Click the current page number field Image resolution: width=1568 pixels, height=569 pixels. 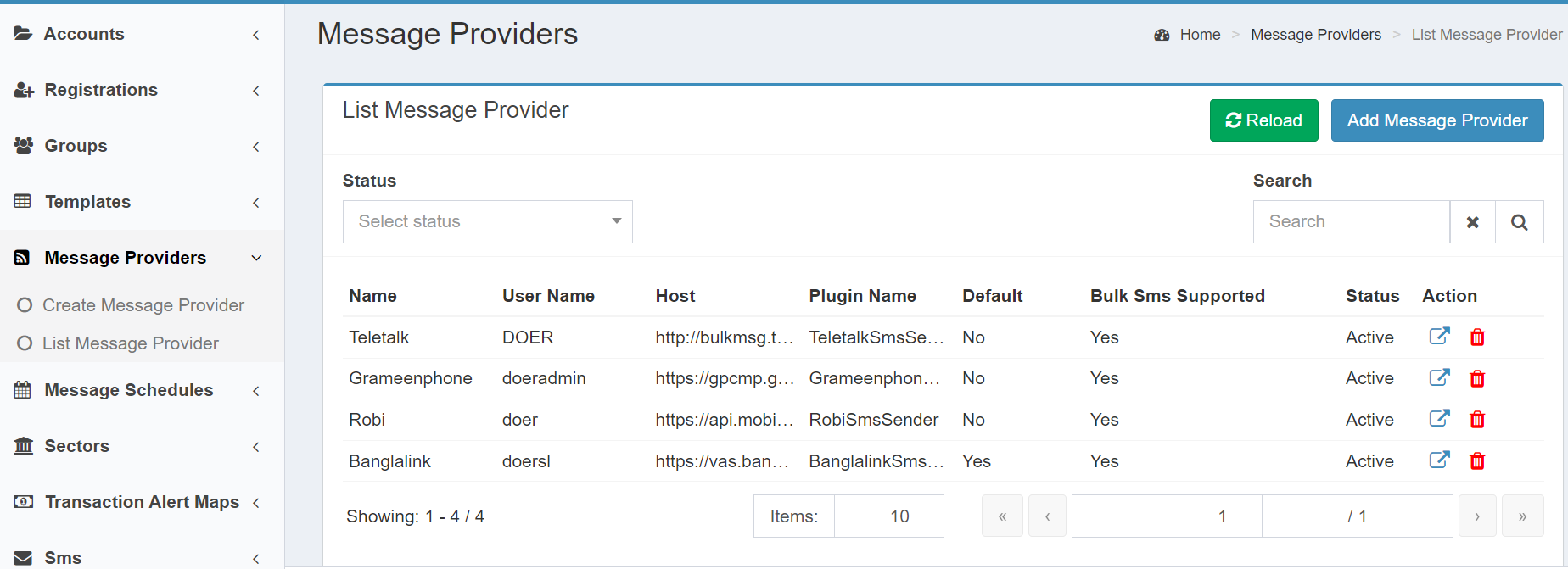click(x=1167, y=516)
